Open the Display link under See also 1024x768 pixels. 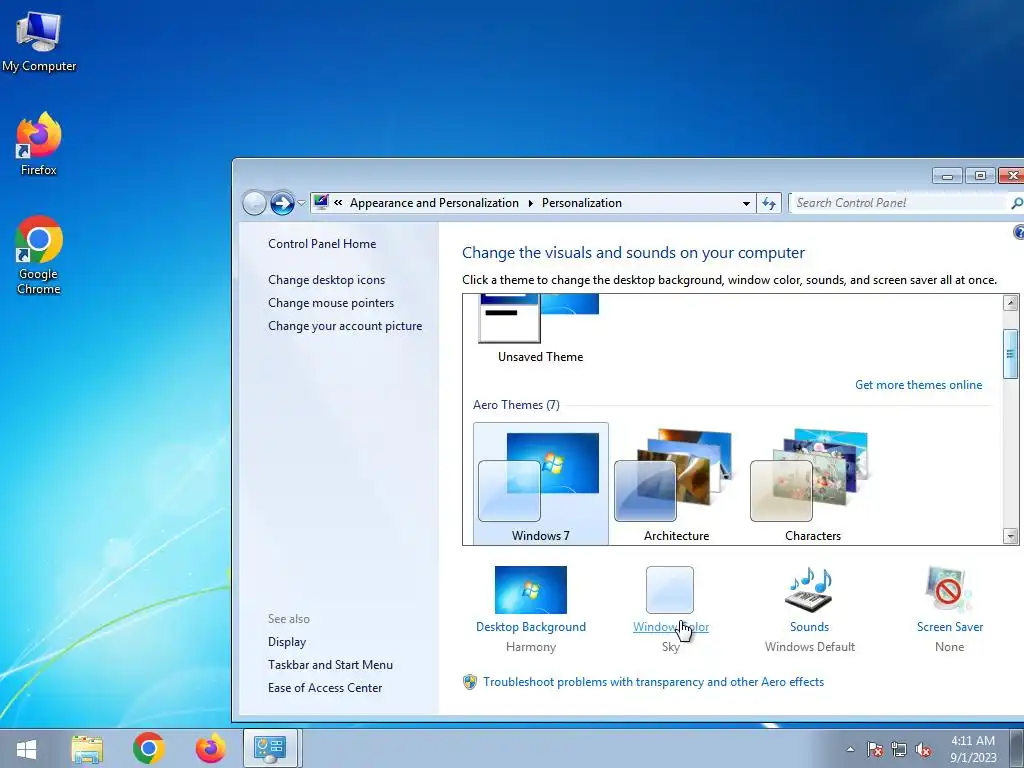287,642
